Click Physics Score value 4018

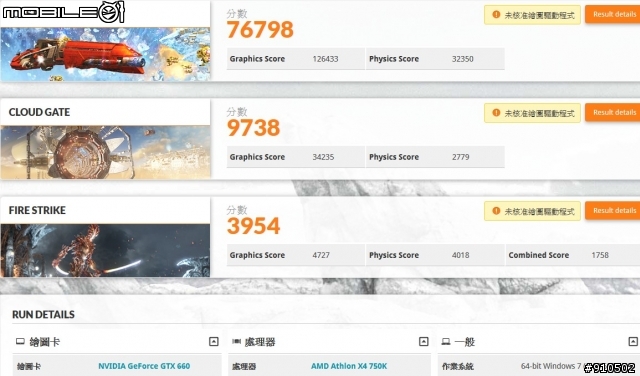click(460, 255)
